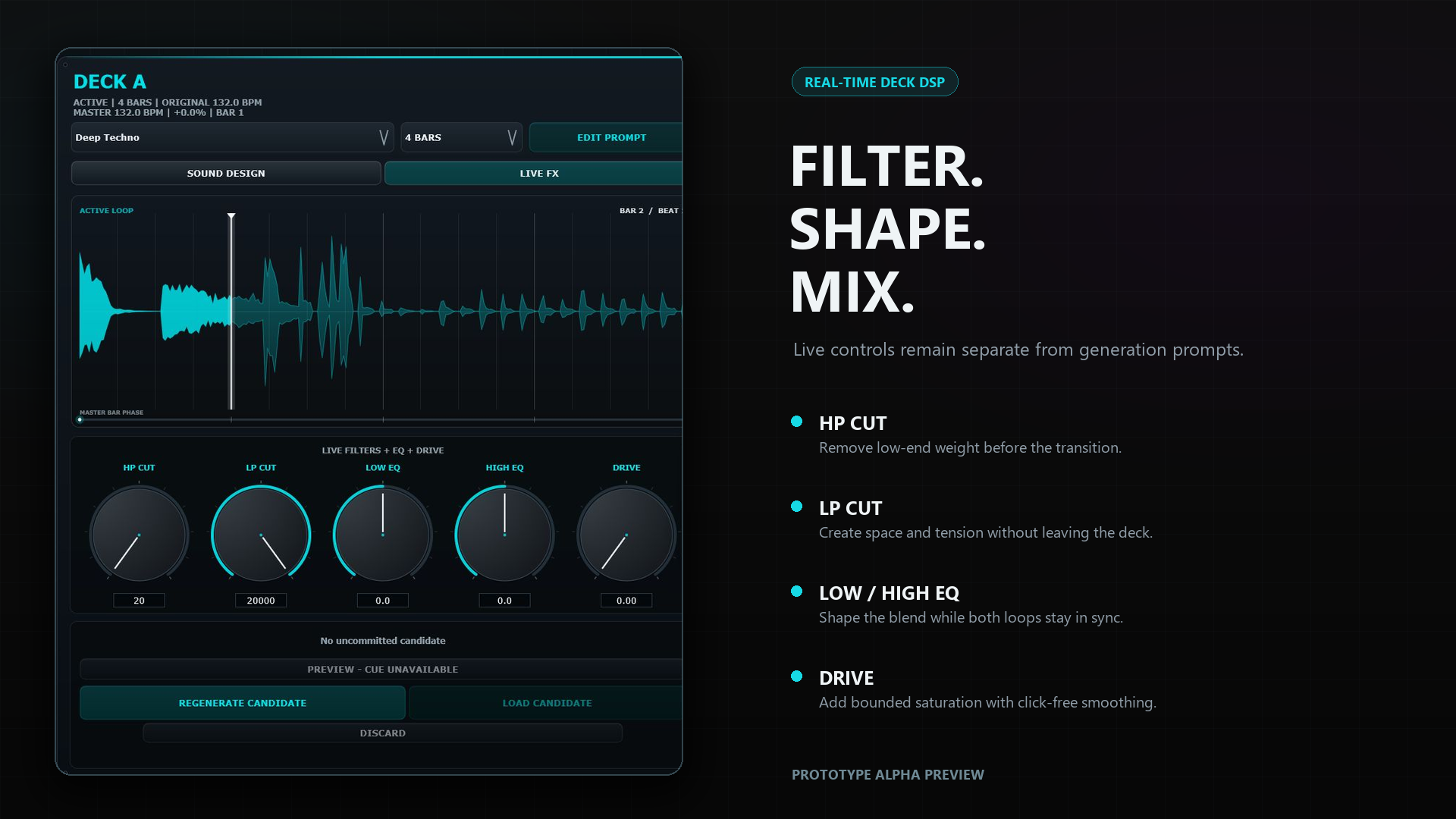The image size is (1456, 819).
Task: Click the ACTIVE LOOP label
Action: click(x=106, y=211)
